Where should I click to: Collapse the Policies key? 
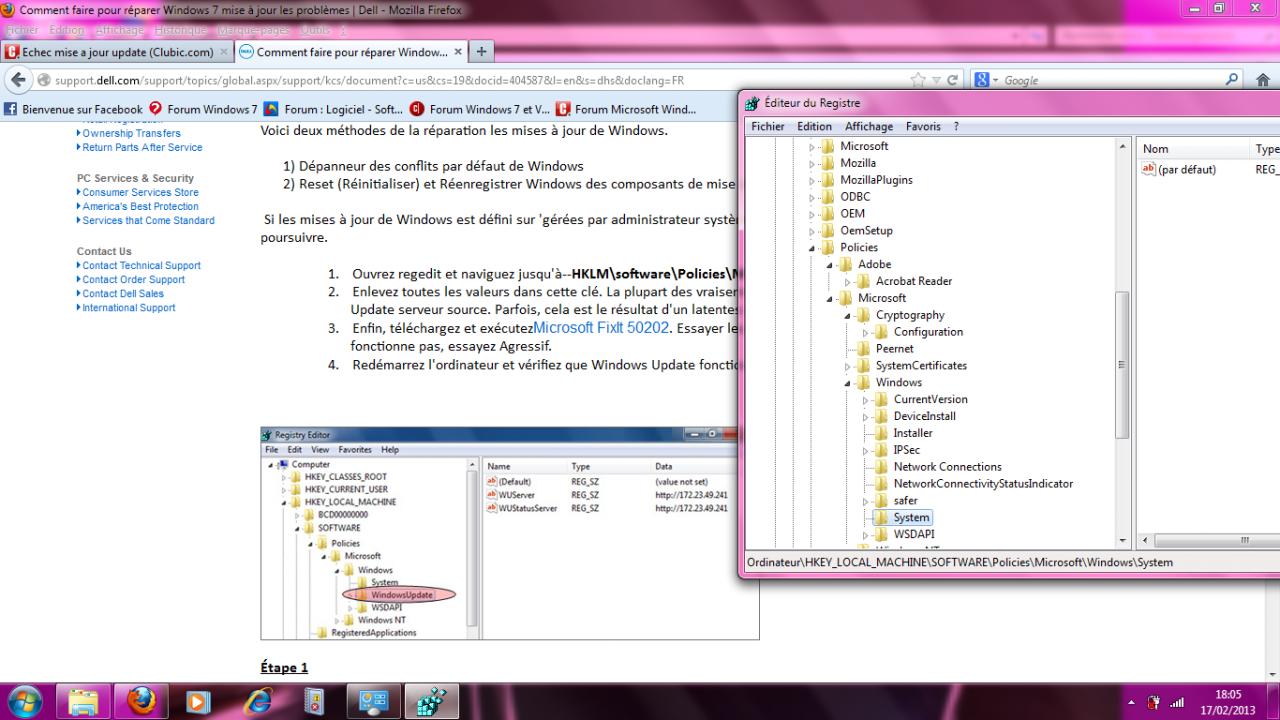click(812, 248)
